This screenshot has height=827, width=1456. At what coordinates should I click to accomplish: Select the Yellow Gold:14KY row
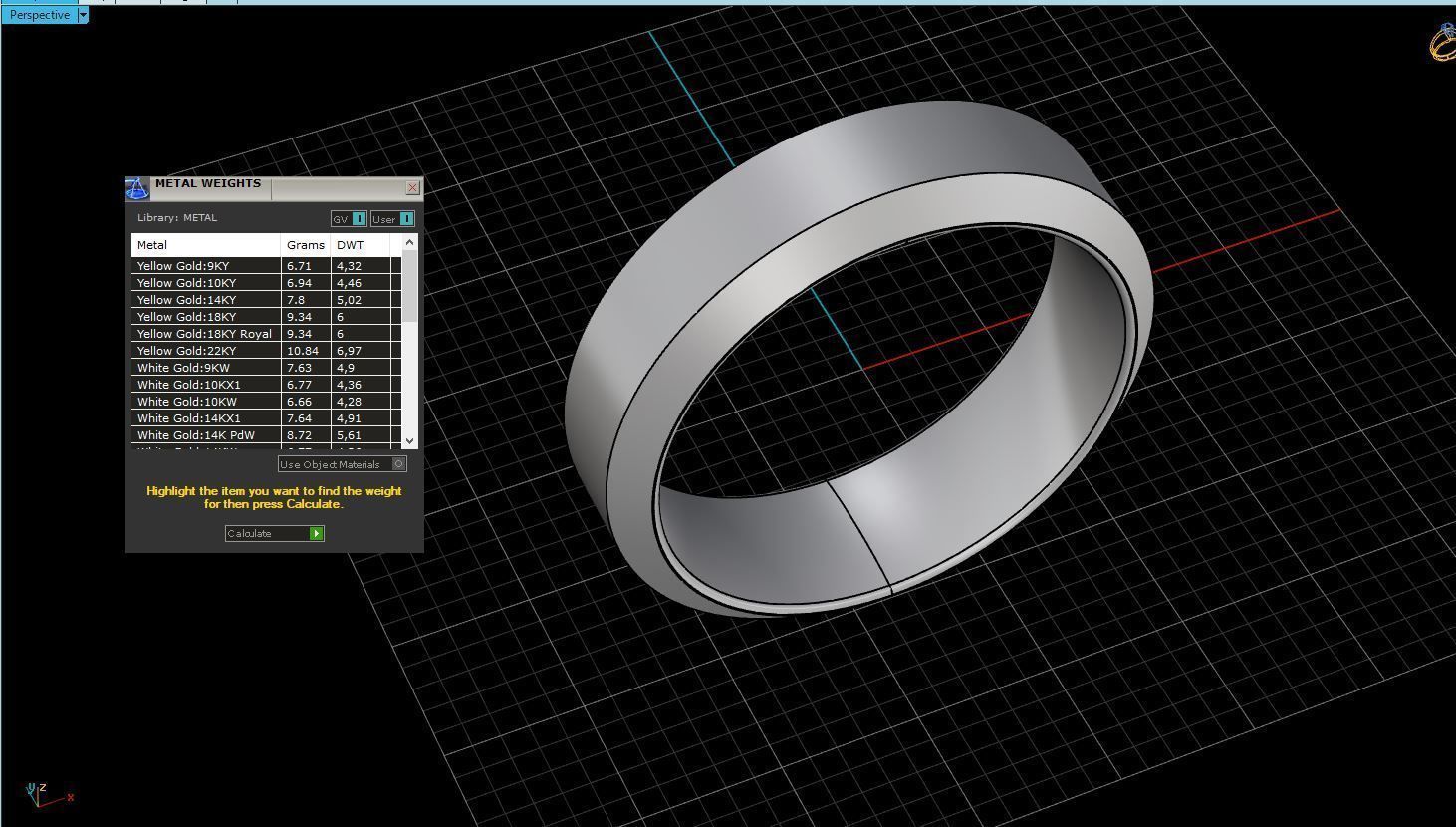click(x=266, y=300)
